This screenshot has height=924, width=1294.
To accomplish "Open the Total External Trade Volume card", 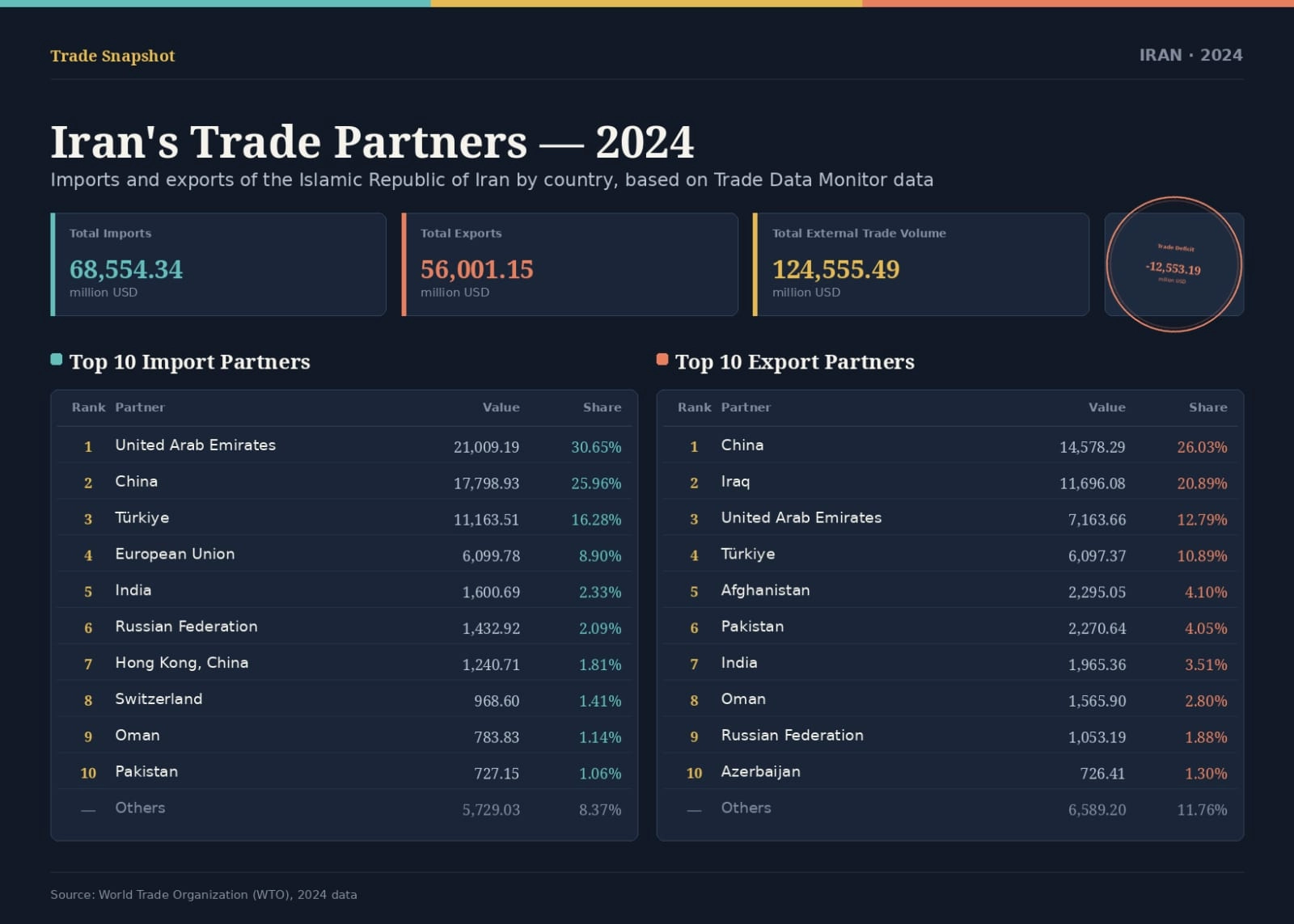I will click(921, 264).
